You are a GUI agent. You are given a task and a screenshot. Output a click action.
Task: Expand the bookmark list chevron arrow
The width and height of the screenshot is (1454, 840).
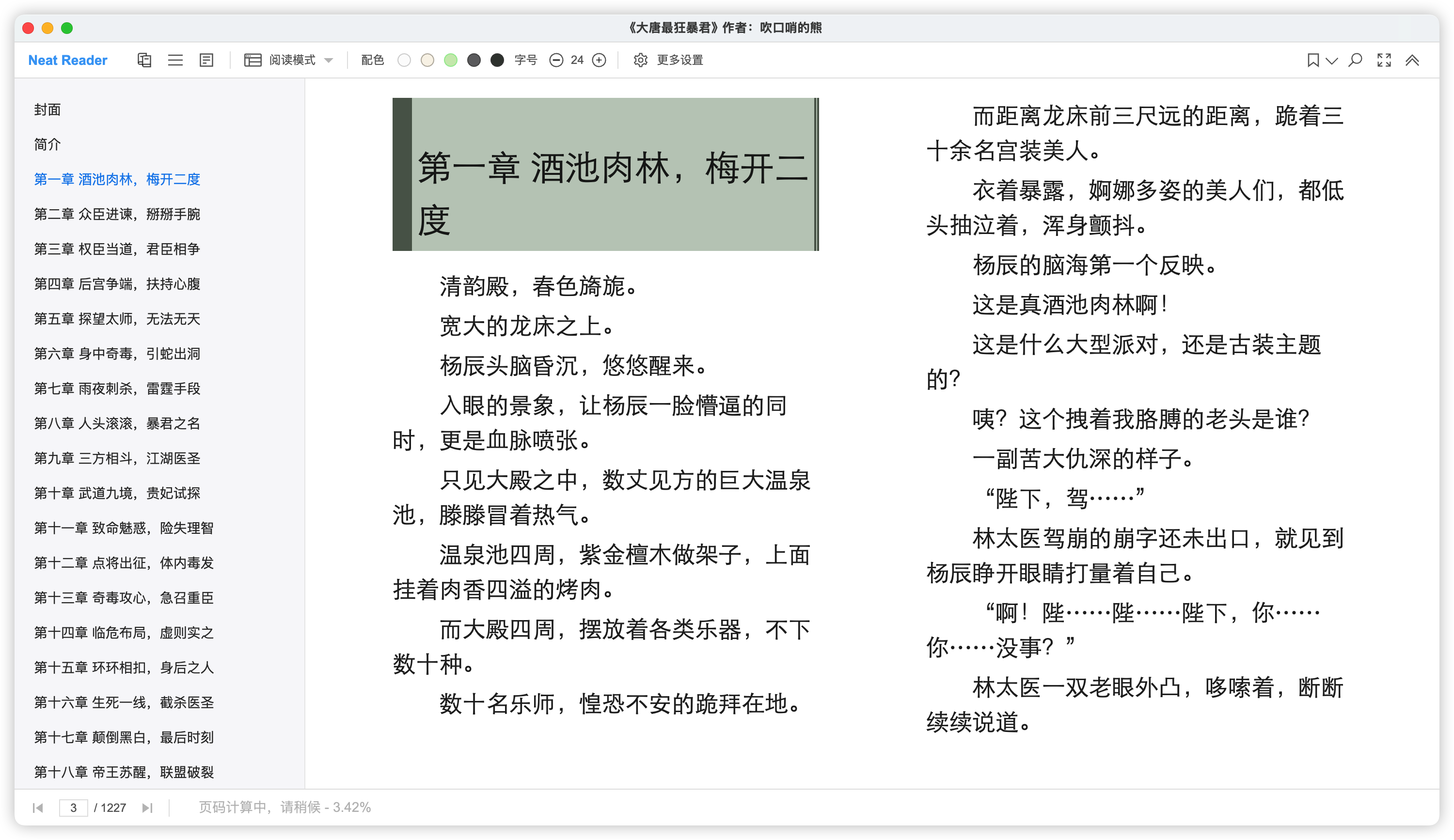(x=1332, y=60)
